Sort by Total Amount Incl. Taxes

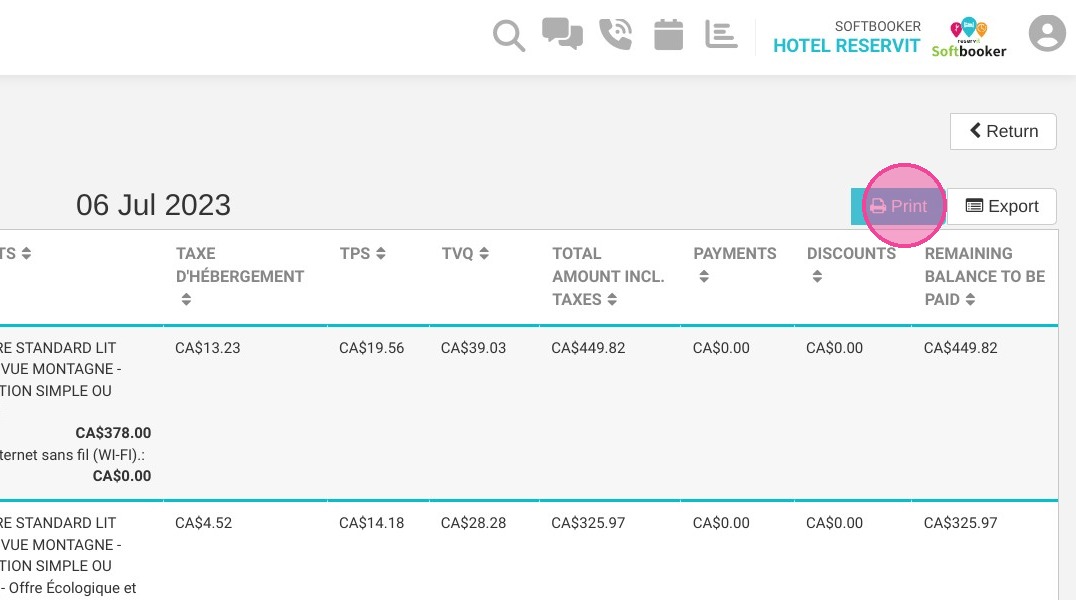tap(612, 299)
